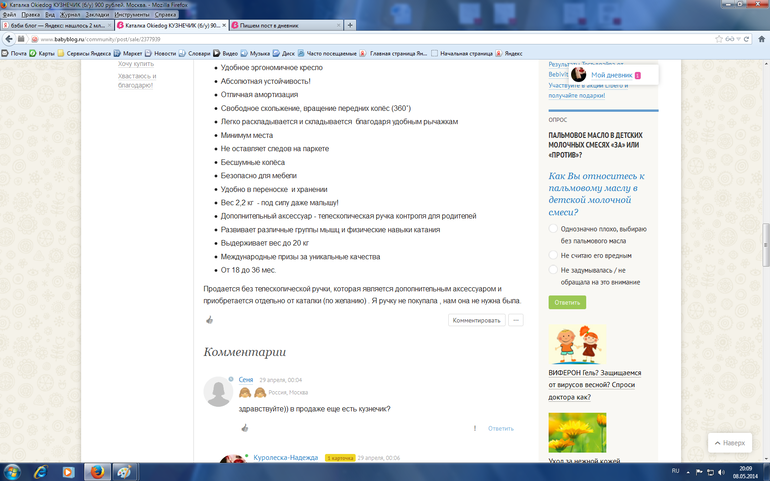Open Диск bookmark
Screen dimensions: 770x481
coord(284,53)
